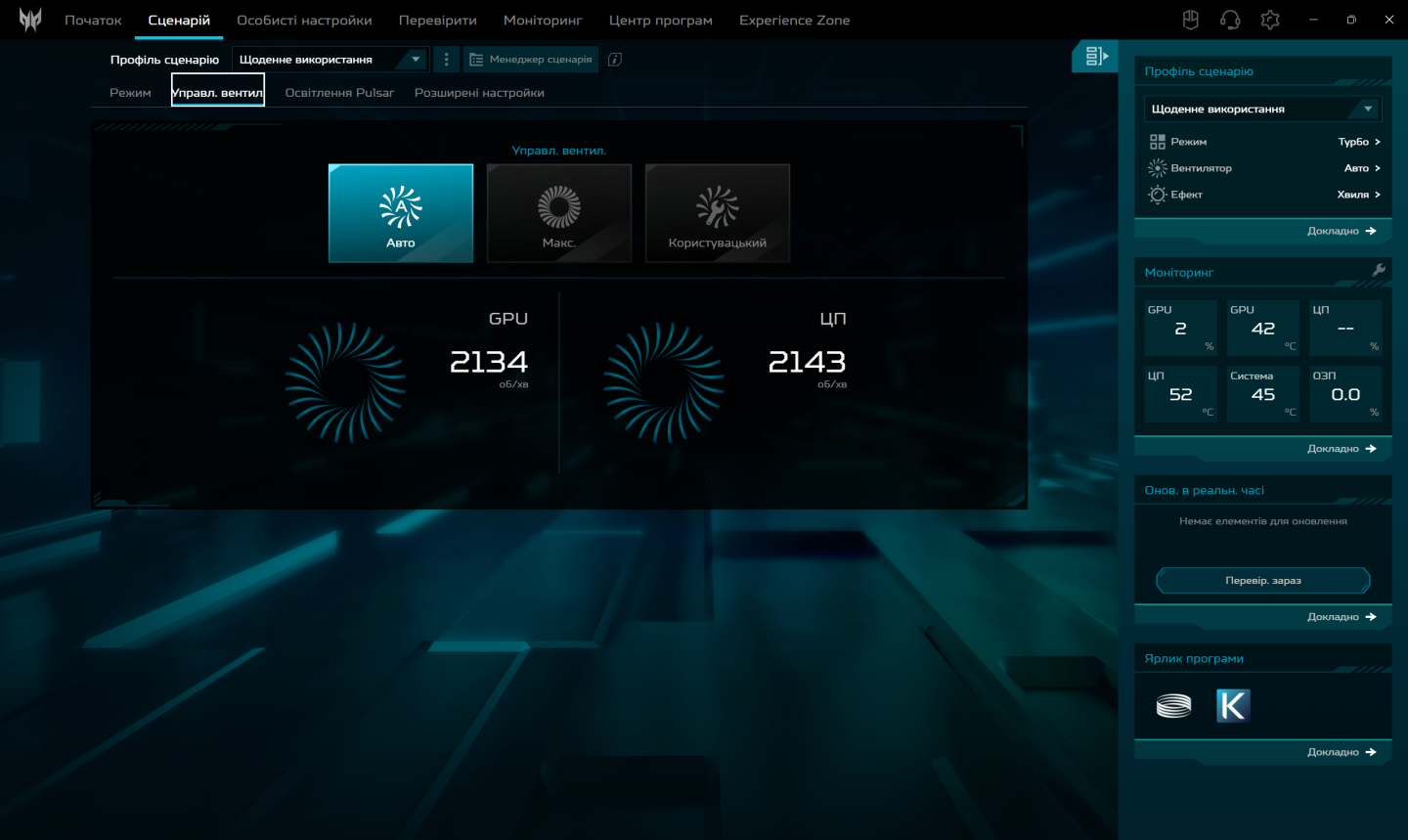Open the settings gear icon
The image size is (1408, 840).
pyautogui.click(x=1270, y=20)
